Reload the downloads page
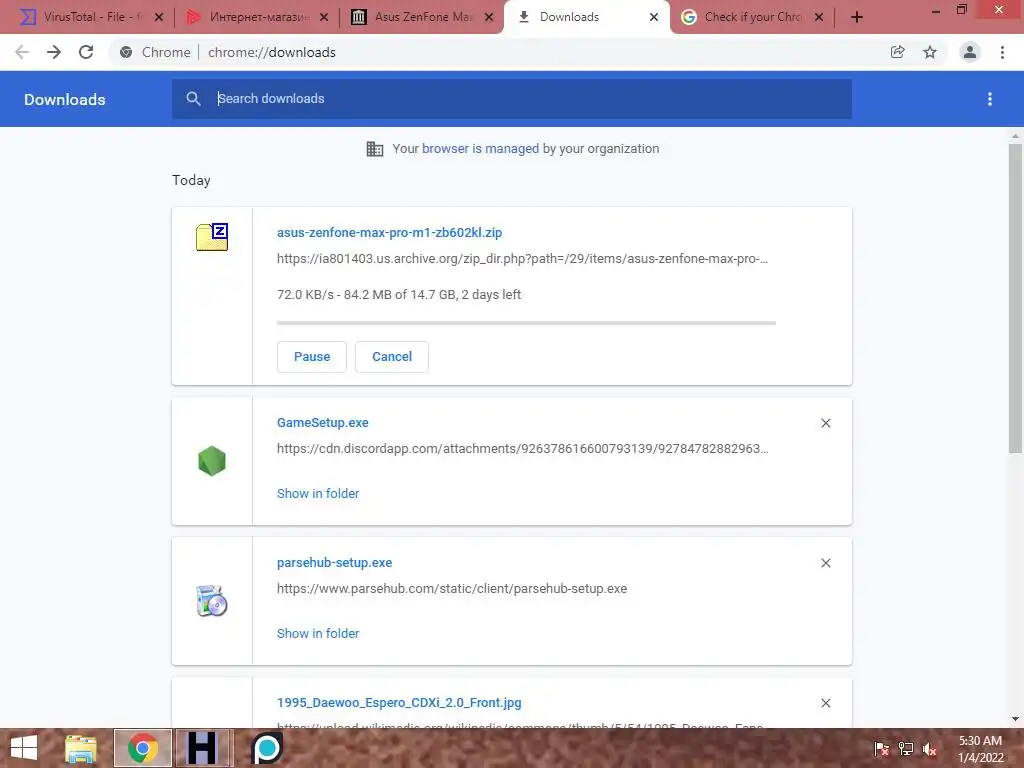The image size is (1024, 768). (x=86, y=52)
